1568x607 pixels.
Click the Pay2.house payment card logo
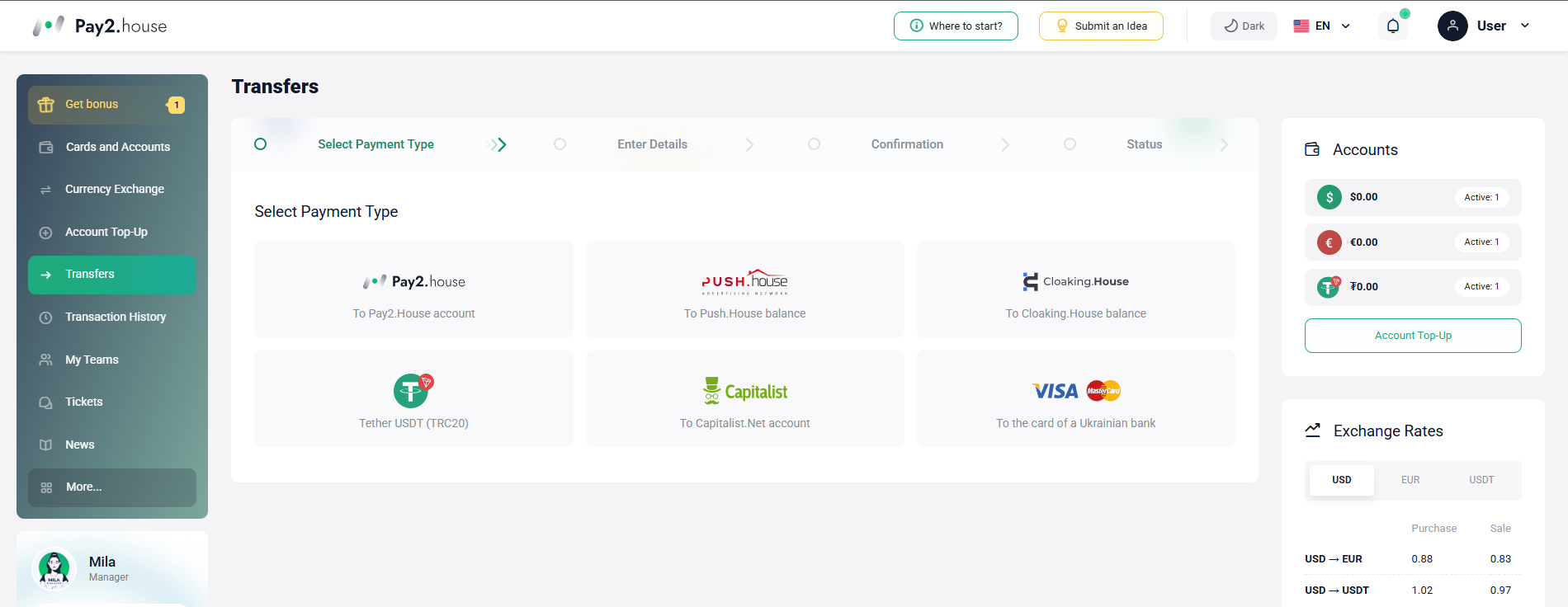coord(413,281)
